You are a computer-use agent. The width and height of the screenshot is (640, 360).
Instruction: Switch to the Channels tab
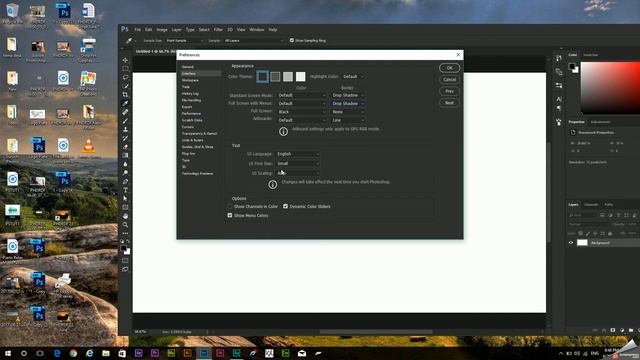click(591, 204)
